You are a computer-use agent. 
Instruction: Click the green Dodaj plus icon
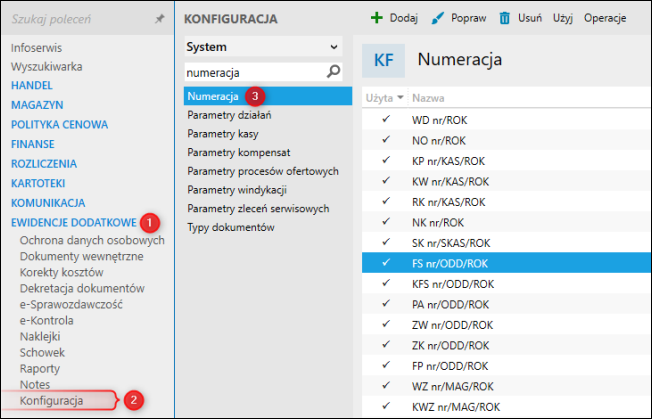[377, 18]
